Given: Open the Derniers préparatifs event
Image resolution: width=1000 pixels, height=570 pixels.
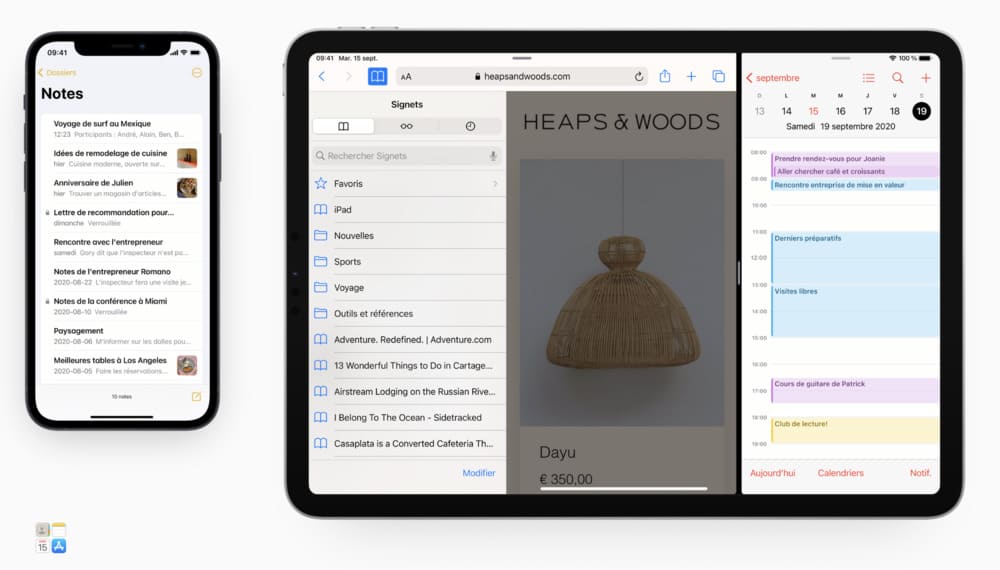Looking at the screenshot, I should tap(855, 258).
